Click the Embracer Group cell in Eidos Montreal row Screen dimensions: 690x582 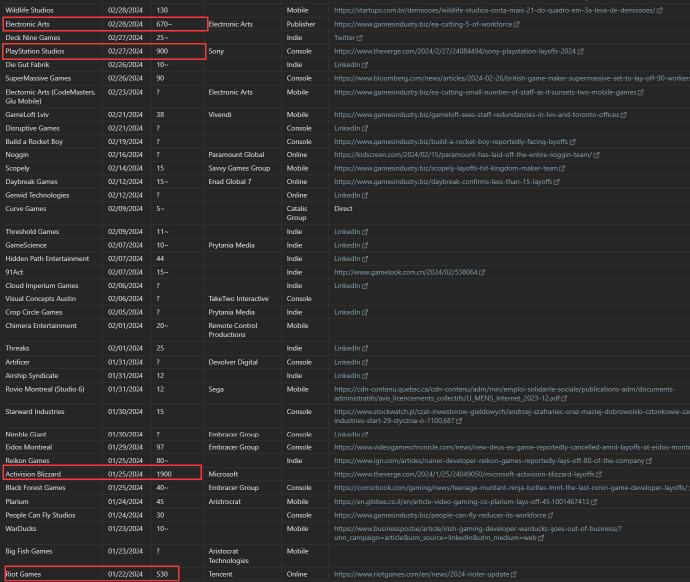click(x=234, y=447)
